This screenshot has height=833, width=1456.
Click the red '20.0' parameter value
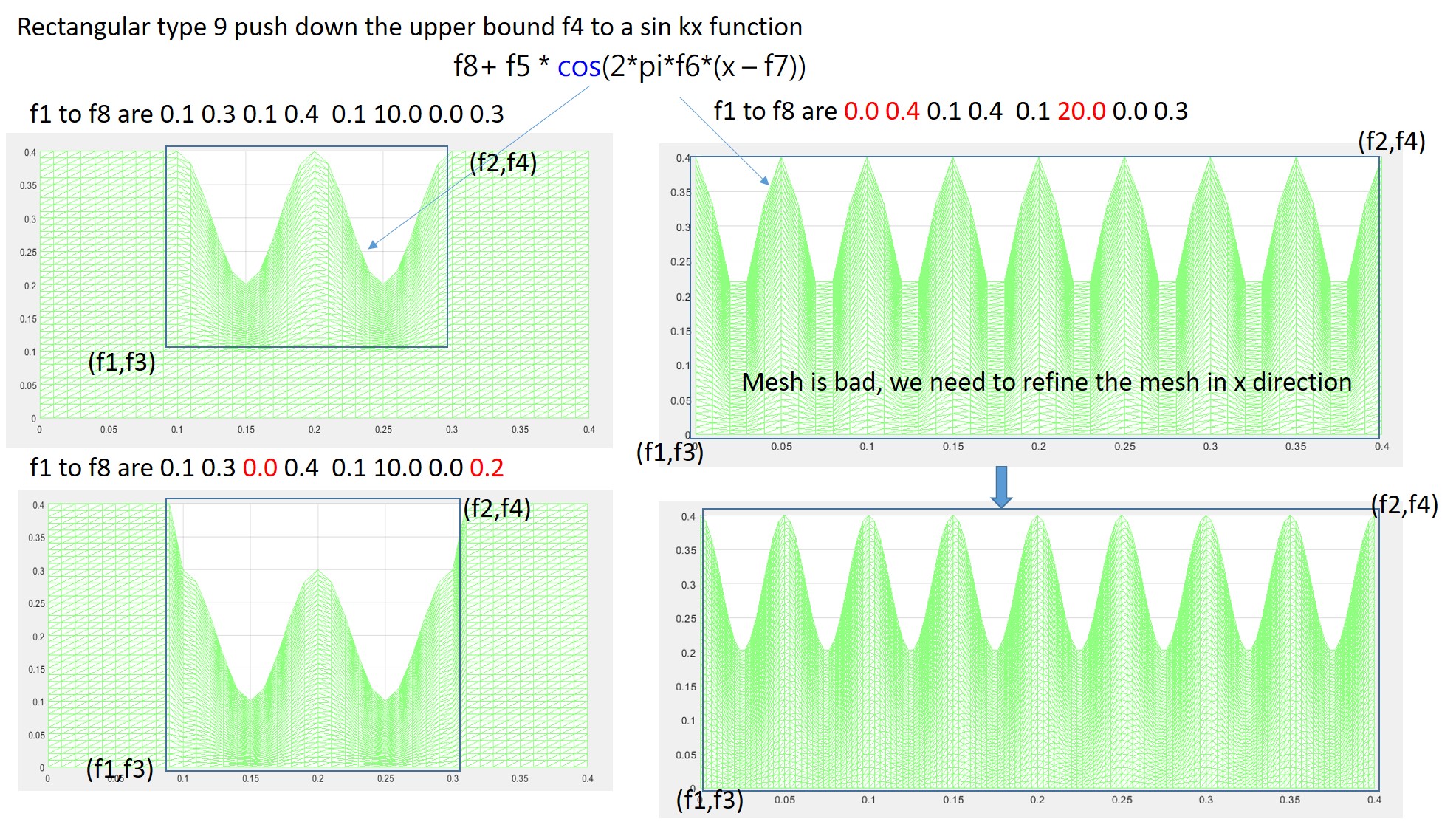[x=1082, y=112]
